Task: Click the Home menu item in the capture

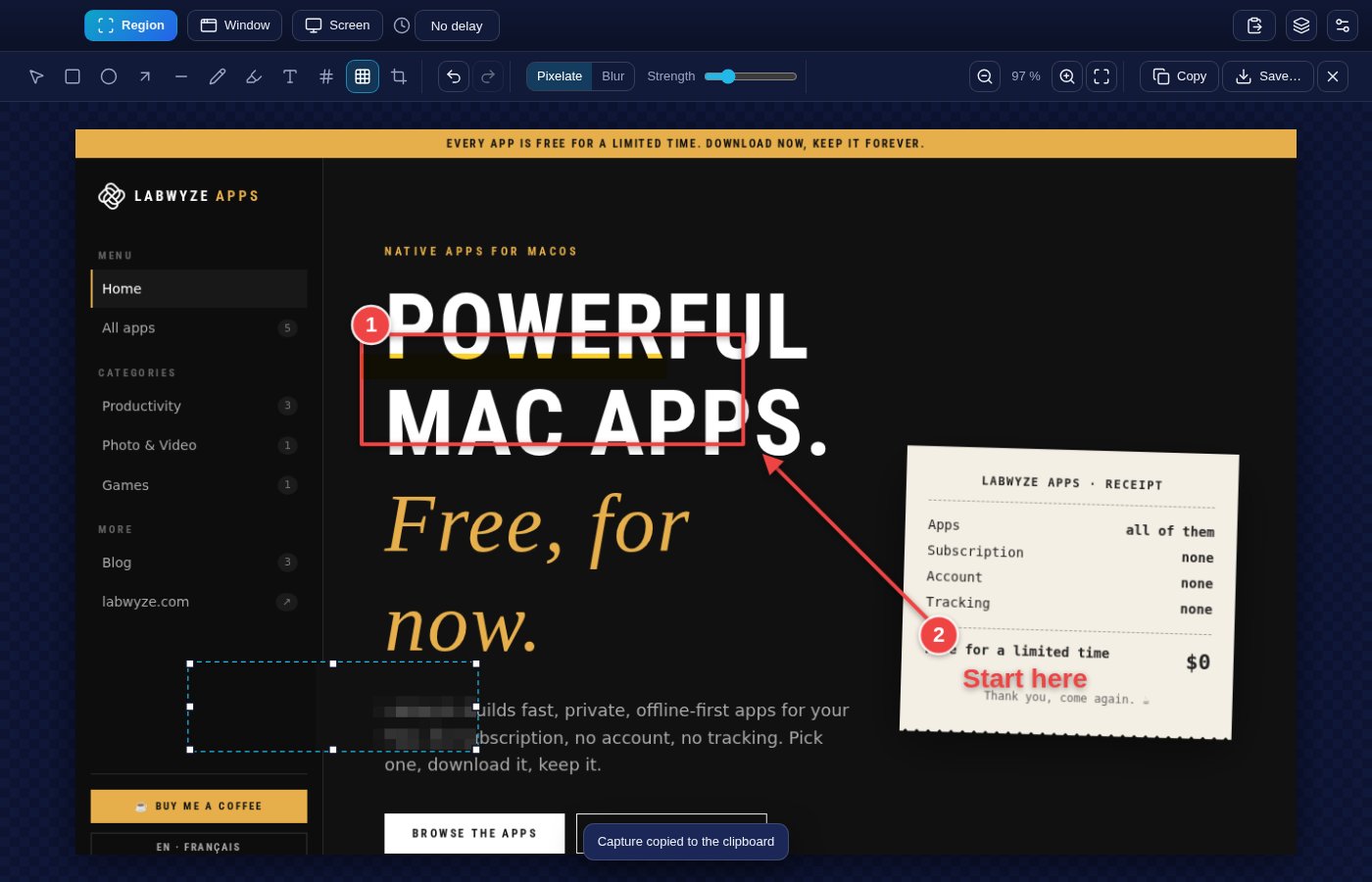Action: click(199, 289)
